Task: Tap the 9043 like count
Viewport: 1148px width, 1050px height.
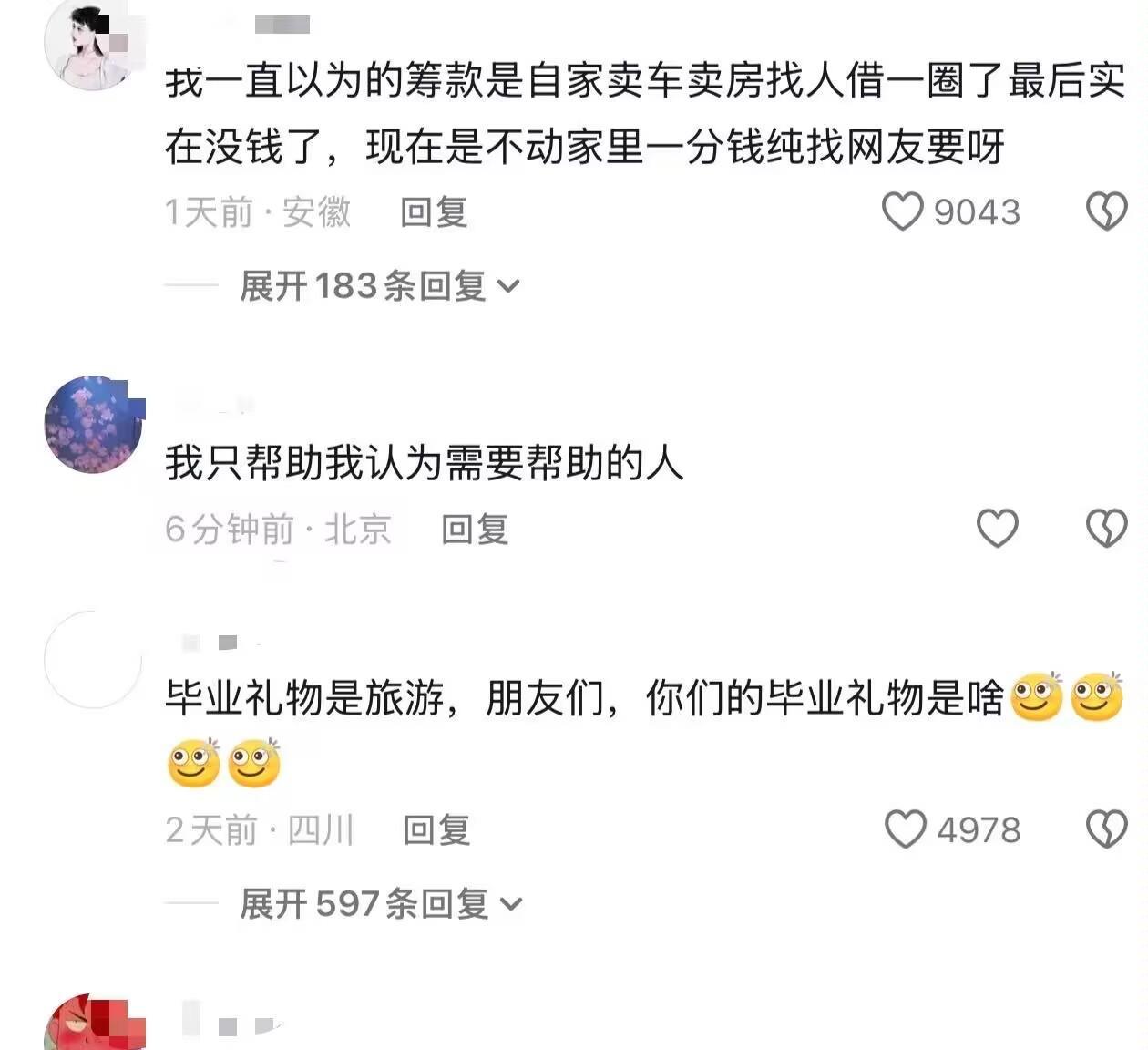Action: click(x=977, y=212)
